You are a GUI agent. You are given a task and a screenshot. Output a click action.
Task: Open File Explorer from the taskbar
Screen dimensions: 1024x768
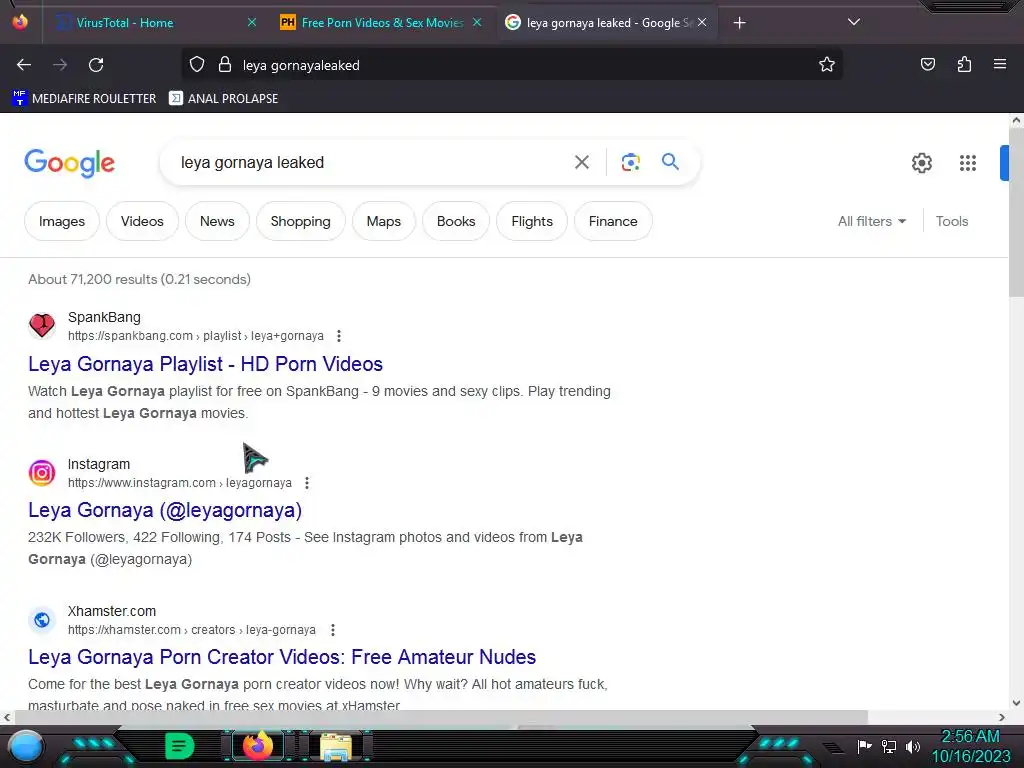pyautogui.click(x=335, y=746)
